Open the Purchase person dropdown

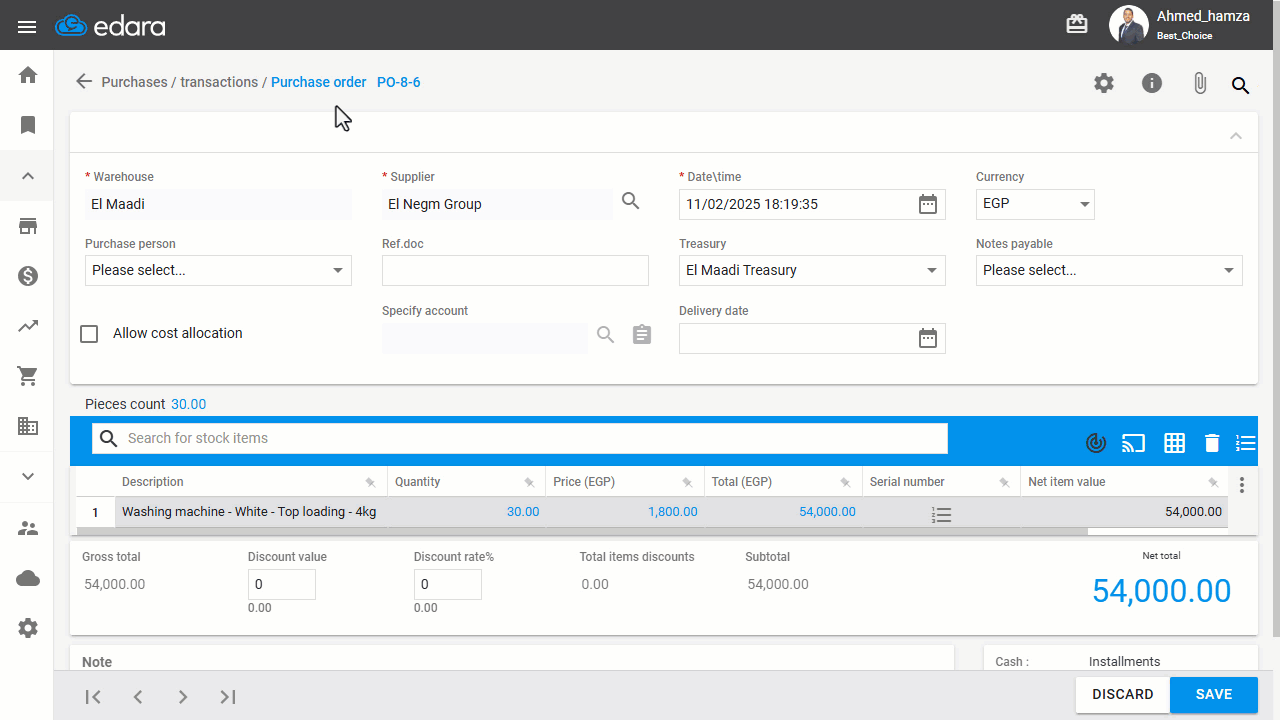click(218, 270)
